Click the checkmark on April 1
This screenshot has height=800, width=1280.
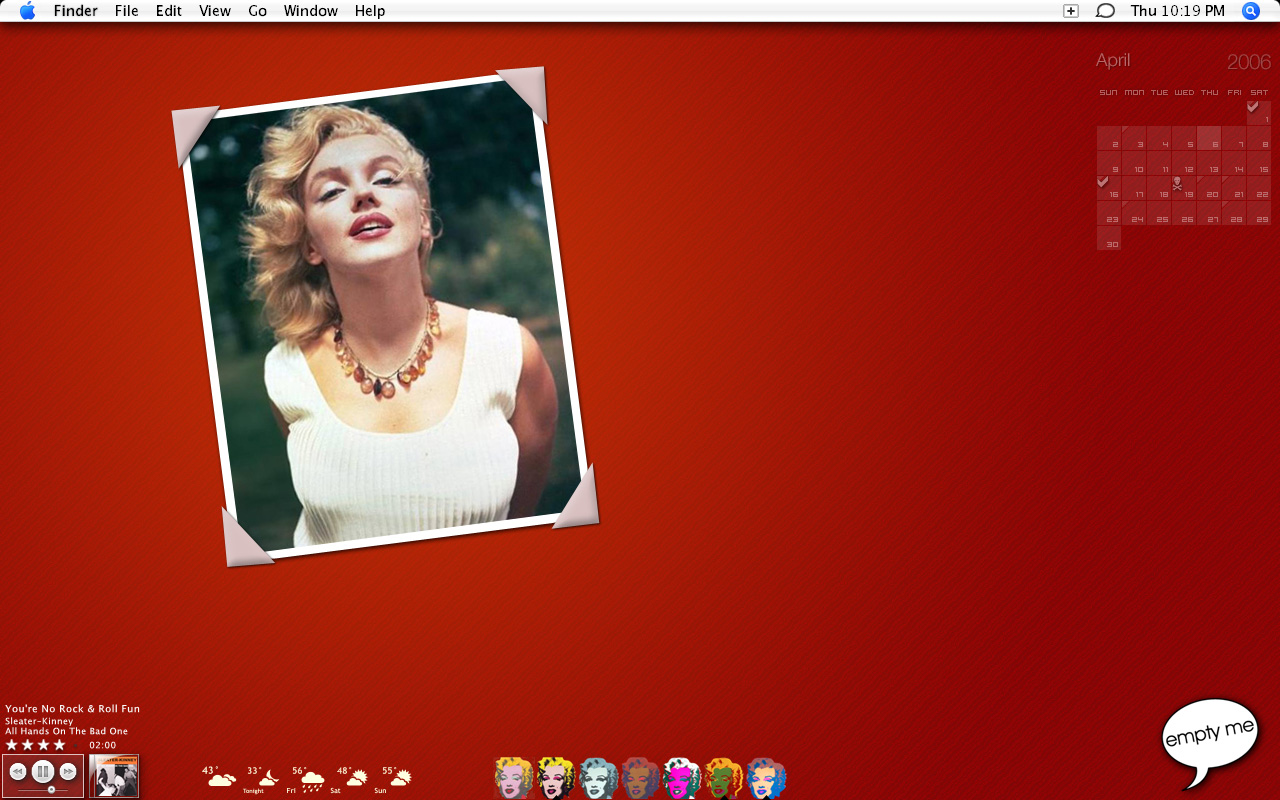pos(1253,106)
